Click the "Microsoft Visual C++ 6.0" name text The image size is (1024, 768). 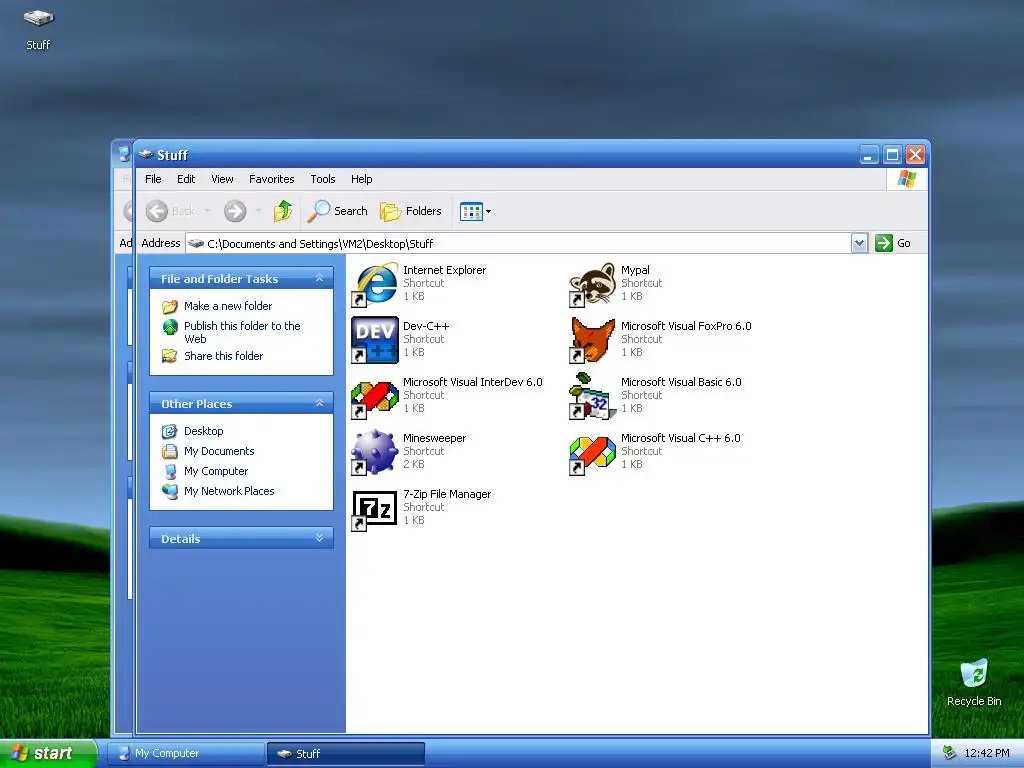point(680,438)
